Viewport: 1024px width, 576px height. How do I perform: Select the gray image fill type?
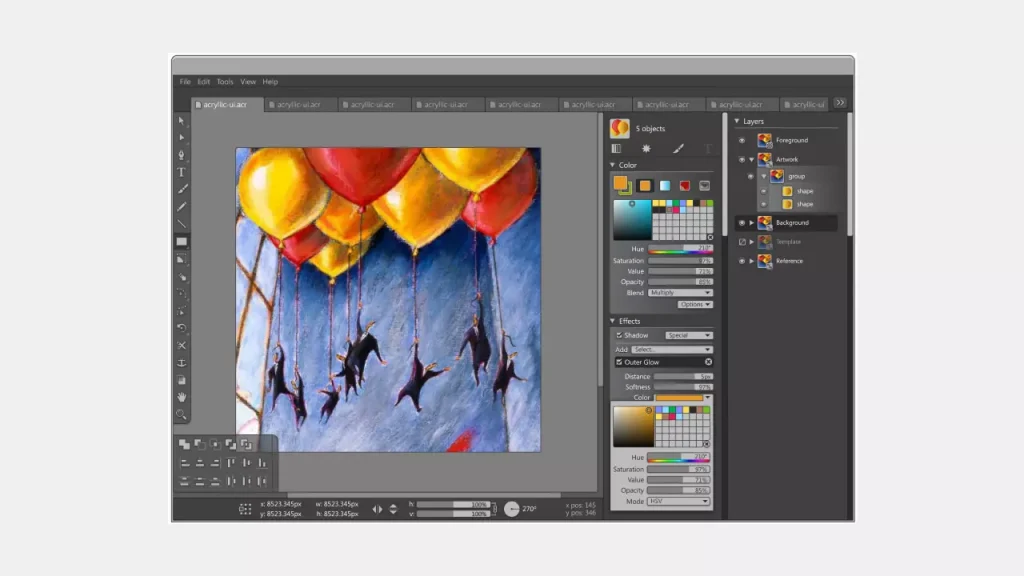click(x=704, y=186)
